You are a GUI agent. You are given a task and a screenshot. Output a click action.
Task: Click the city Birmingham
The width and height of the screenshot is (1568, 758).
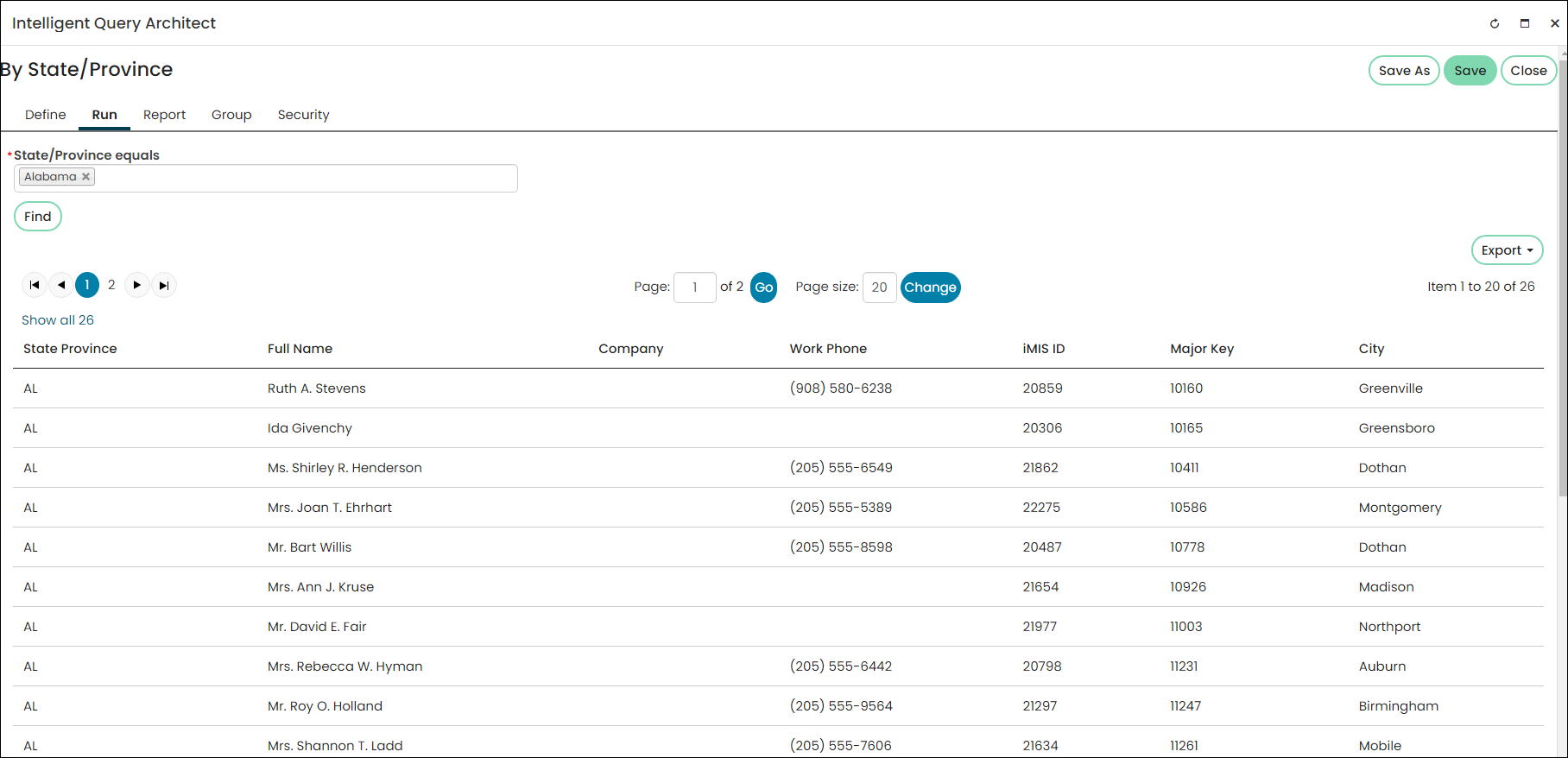(1398, 706)
